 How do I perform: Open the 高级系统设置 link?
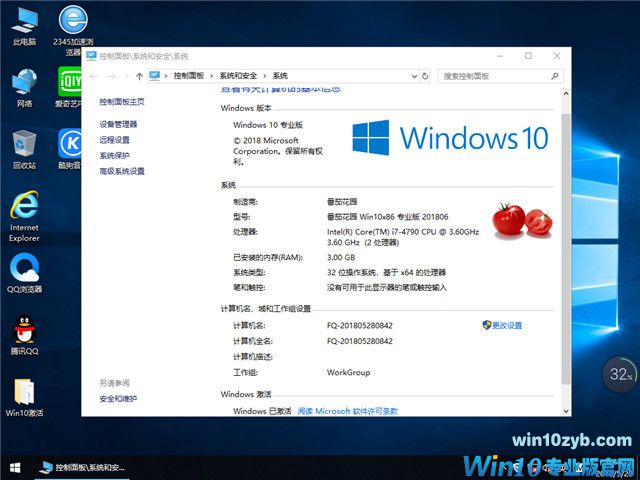(x=122, y=171)
